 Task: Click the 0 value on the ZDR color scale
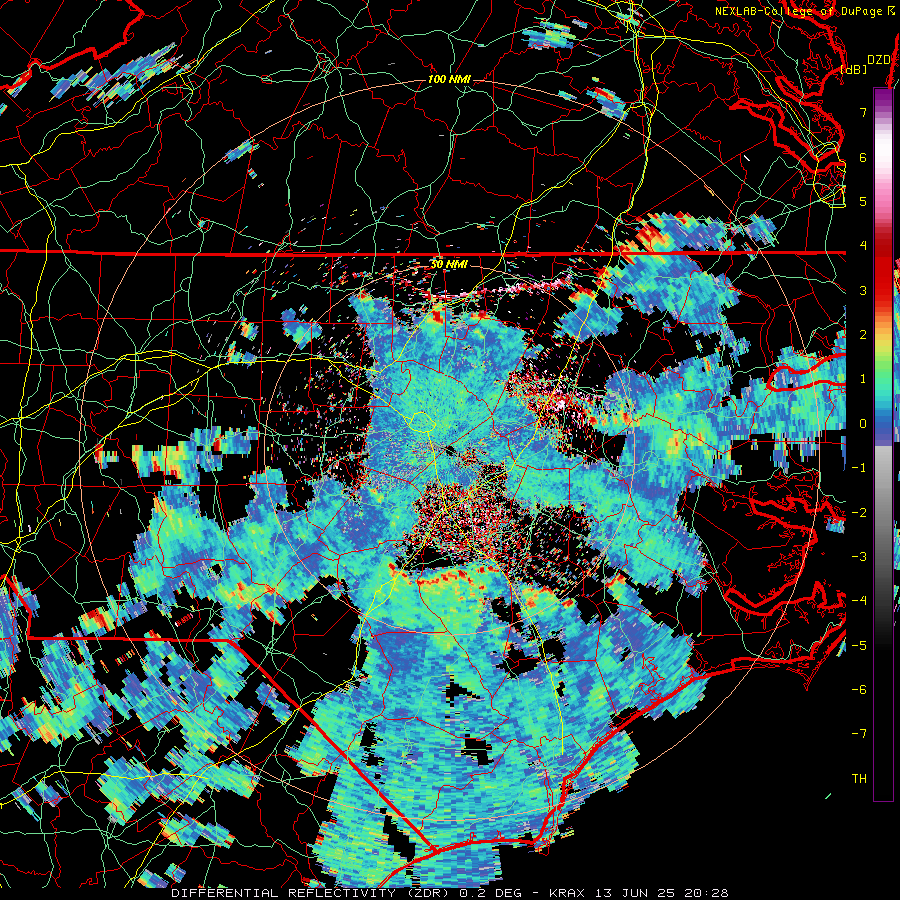coord(863,424)
